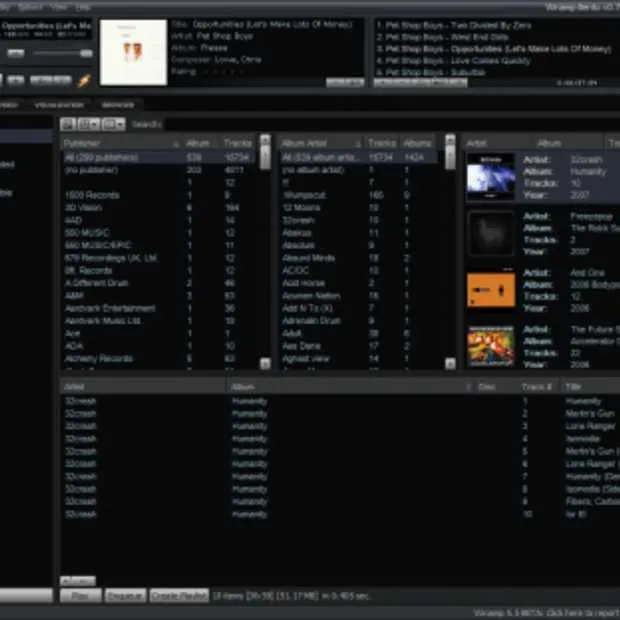Open the Help menu

tap(82, 7)
